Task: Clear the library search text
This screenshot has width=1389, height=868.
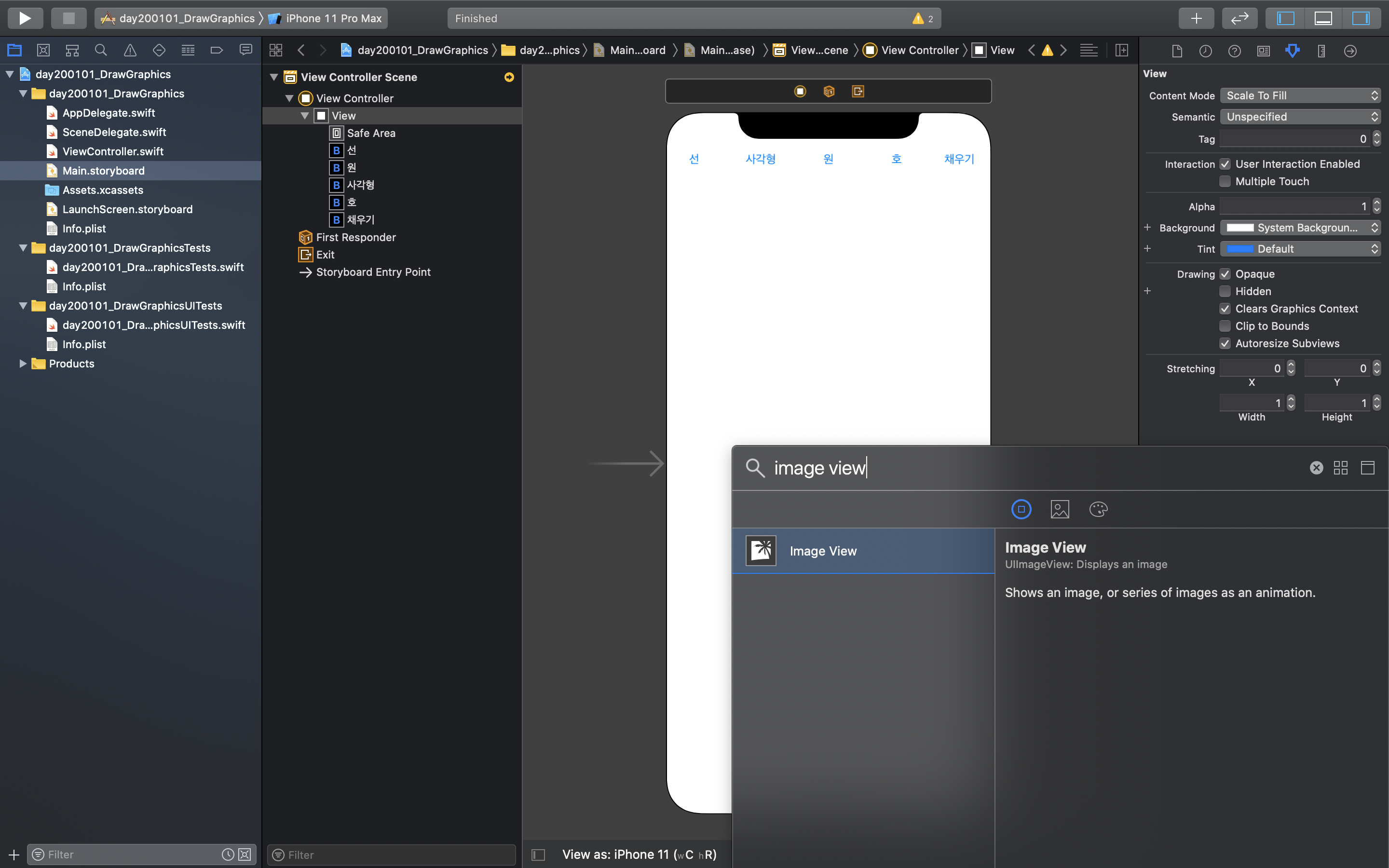Action: coord(1316,468)
